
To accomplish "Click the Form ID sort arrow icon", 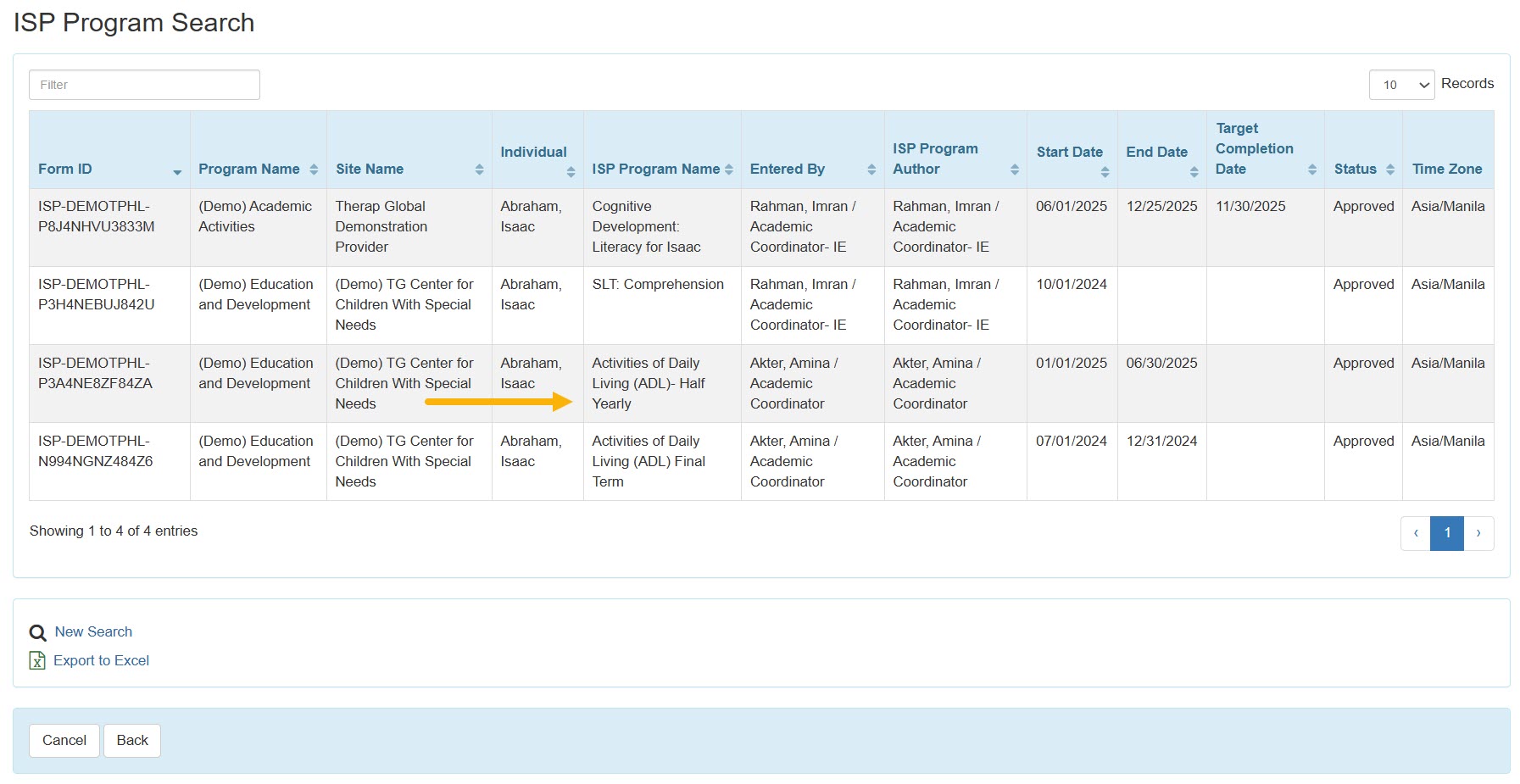I will (x=177, y=172).
